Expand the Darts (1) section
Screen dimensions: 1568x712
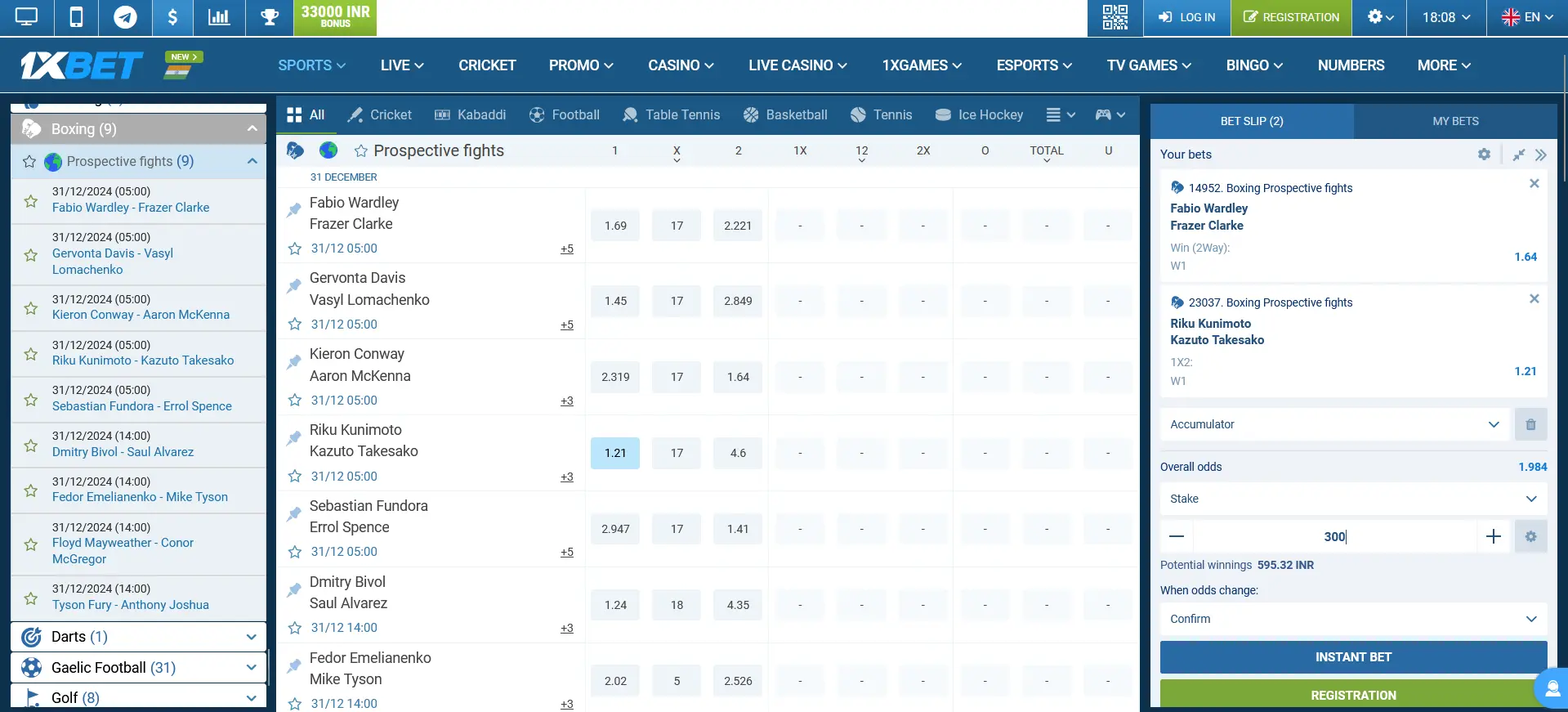[251, 637]
